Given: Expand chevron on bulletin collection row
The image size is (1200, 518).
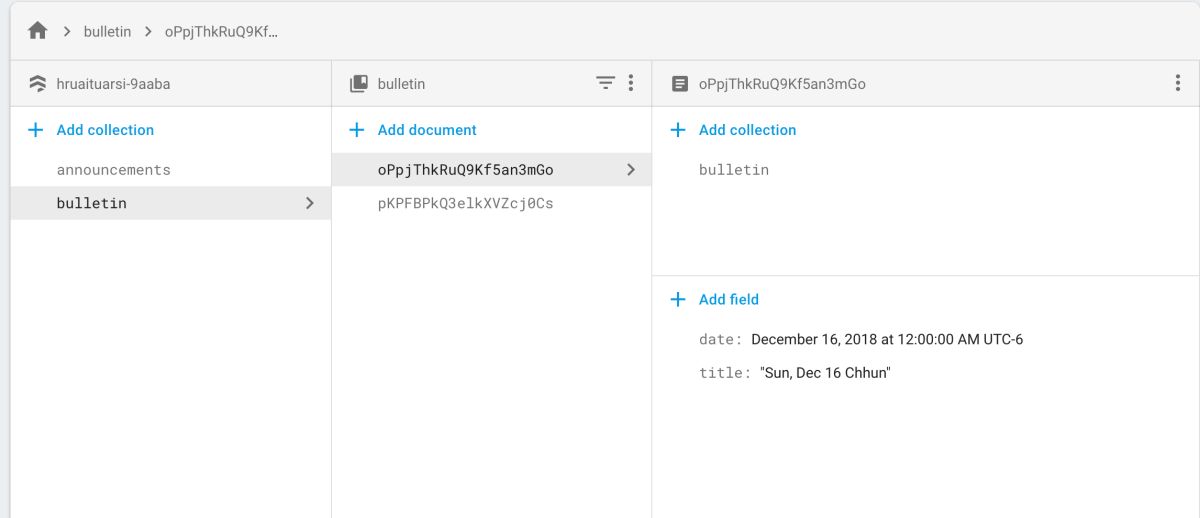Looking at the screenshot, I should (310, 203).
